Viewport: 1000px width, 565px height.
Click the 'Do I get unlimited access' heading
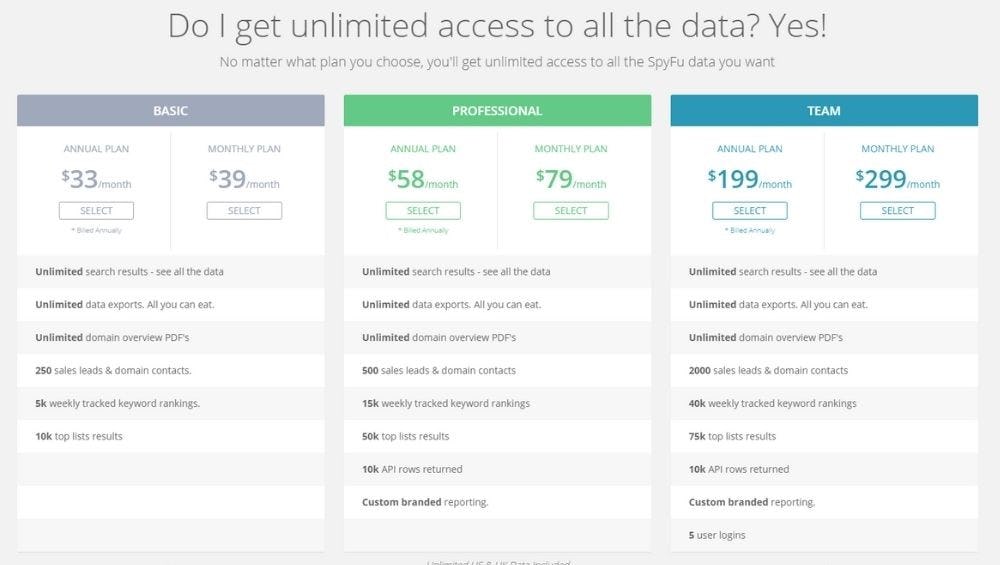[x=497, y=27]
